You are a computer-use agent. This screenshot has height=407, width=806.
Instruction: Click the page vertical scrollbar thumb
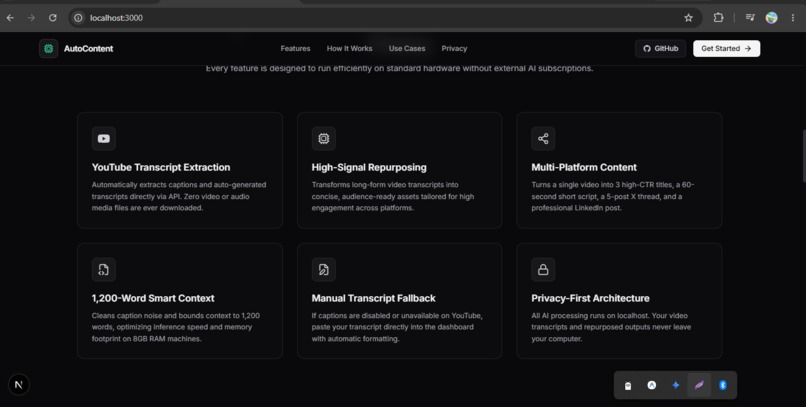[x=803, y=156]
